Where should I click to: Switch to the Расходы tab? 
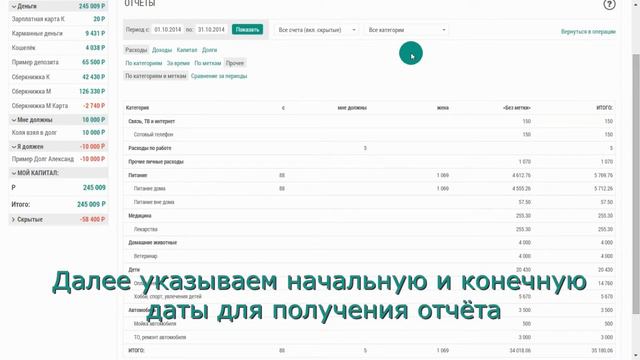[x=136, y=50]
